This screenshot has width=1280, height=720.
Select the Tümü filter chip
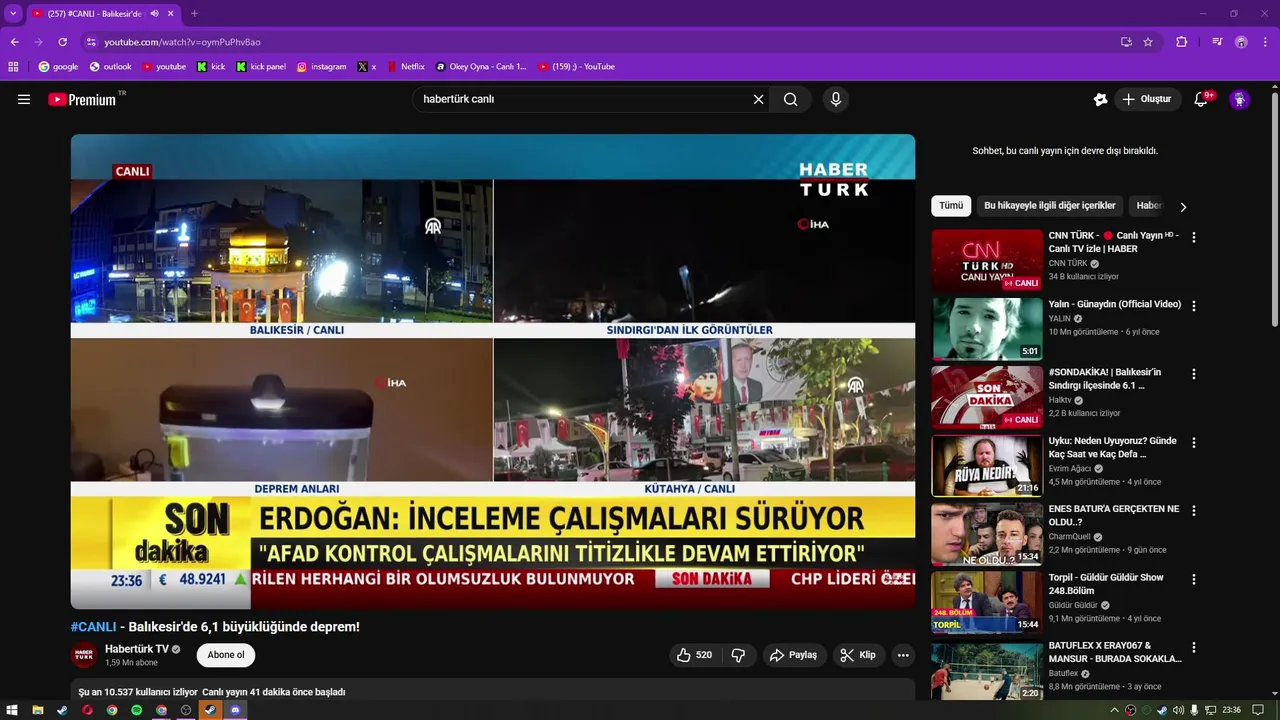click(x=951, y=206)
